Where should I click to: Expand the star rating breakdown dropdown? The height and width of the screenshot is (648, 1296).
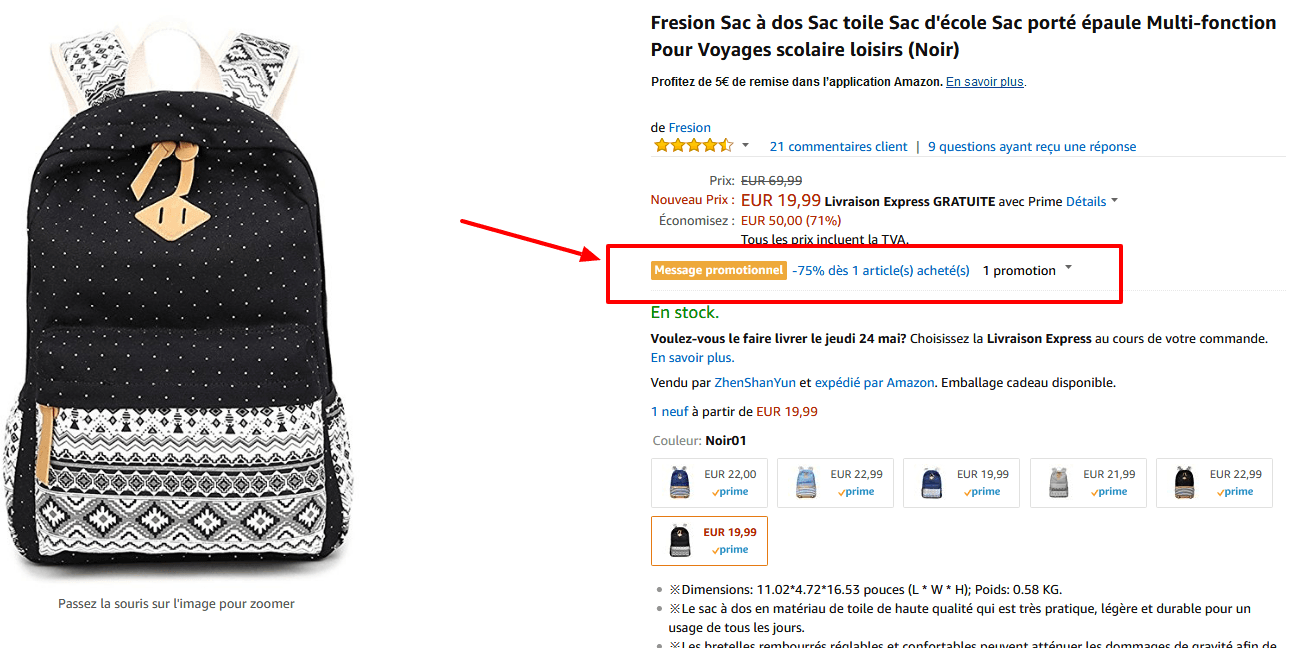744,144
